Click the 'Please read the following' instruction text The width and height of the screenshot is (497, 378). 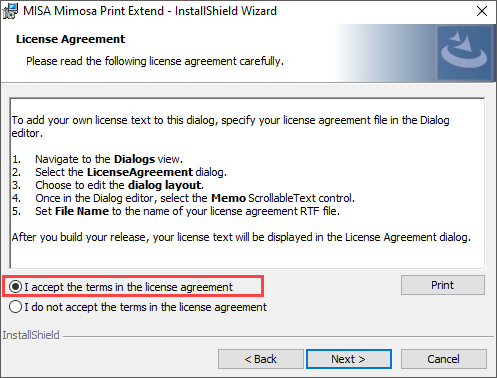coord(155,61)
